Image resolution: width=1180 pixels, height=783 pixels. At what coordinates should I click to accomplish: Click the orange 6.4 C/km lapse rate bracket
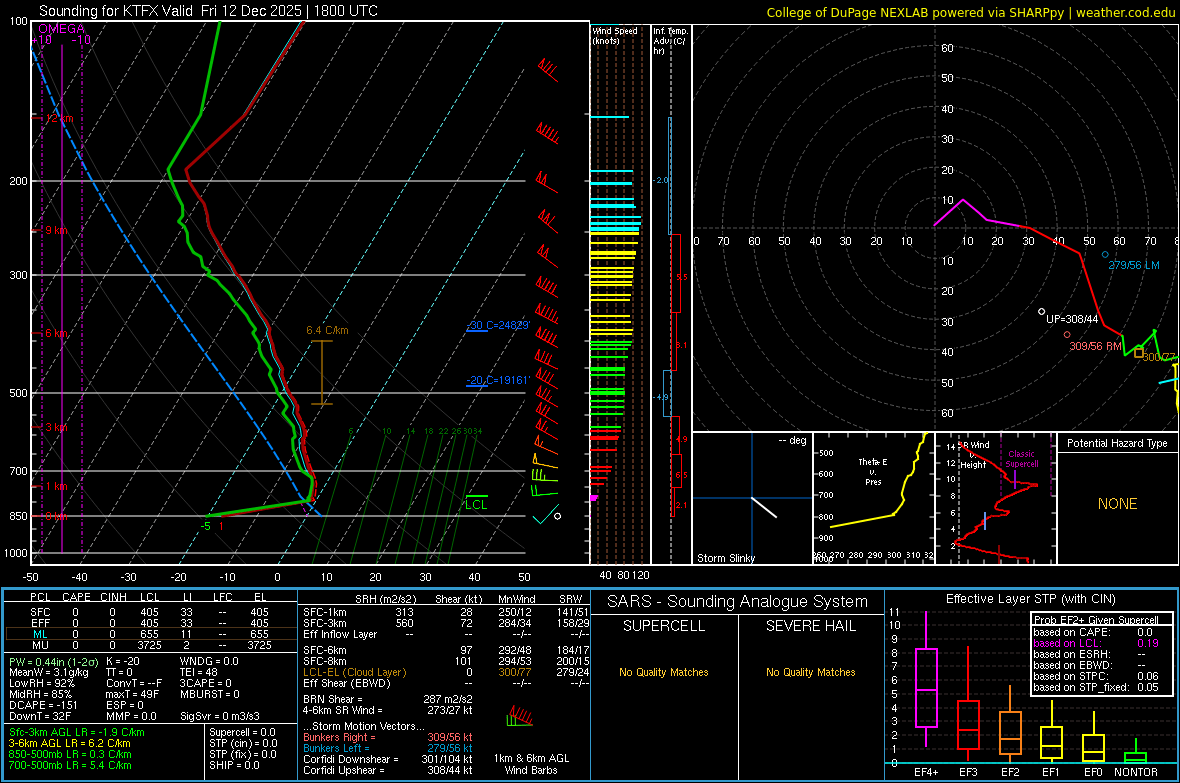point(322,373)
